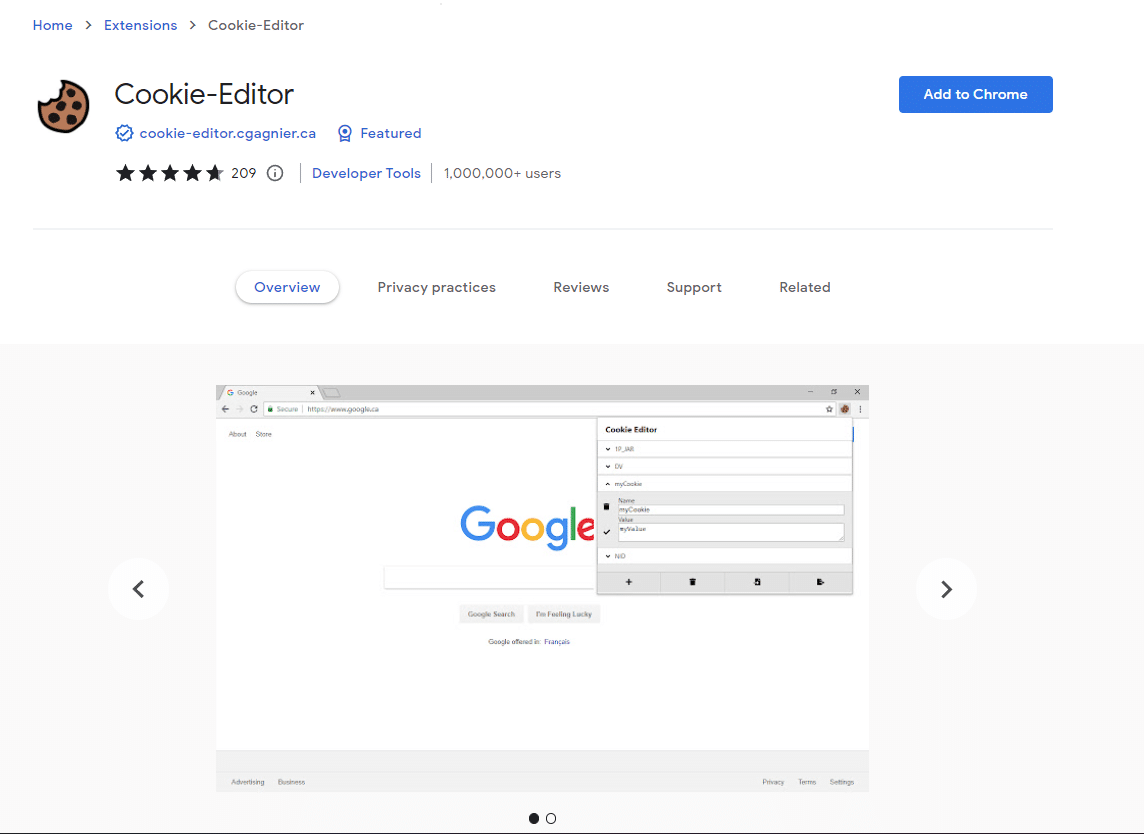This screenshot has width=1144, height=834.
Task: Switch to the Overview tab
Action: pyautogui.click(x=287, y=287)
